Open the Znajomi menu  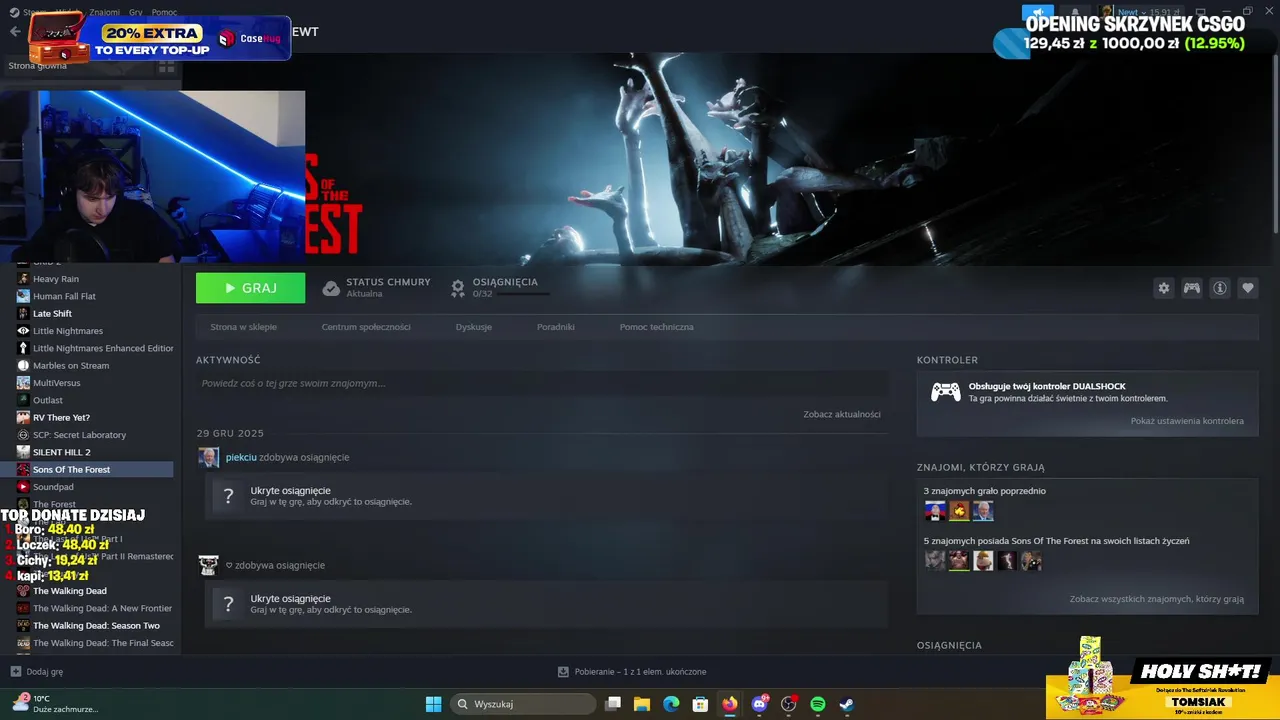(x=104, y=13)
